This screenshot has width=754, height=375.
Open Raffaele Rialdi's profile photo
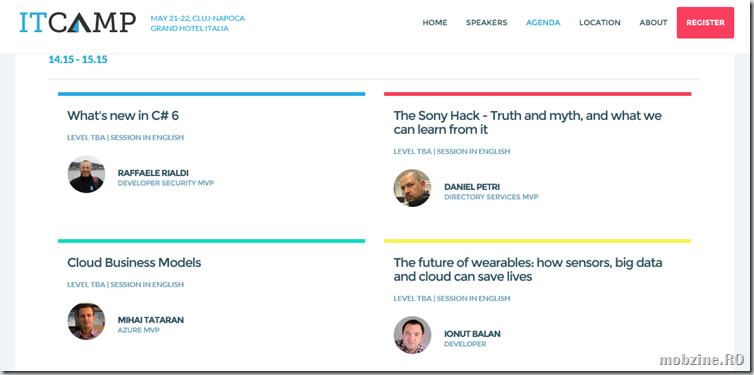pyautogui.click(x=86, y=174)
